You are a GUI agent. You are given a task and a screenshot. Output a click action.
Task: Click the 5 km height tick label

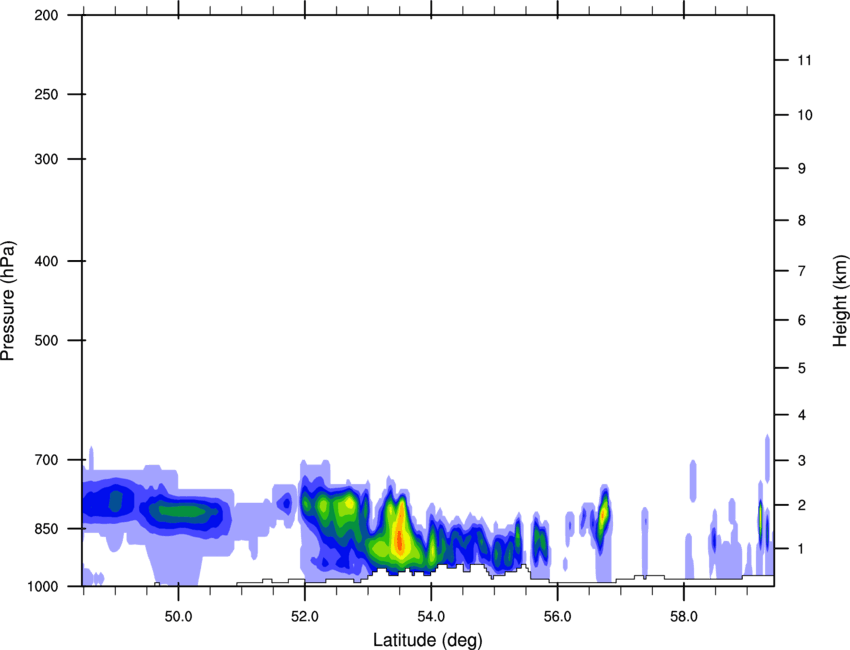802,368
